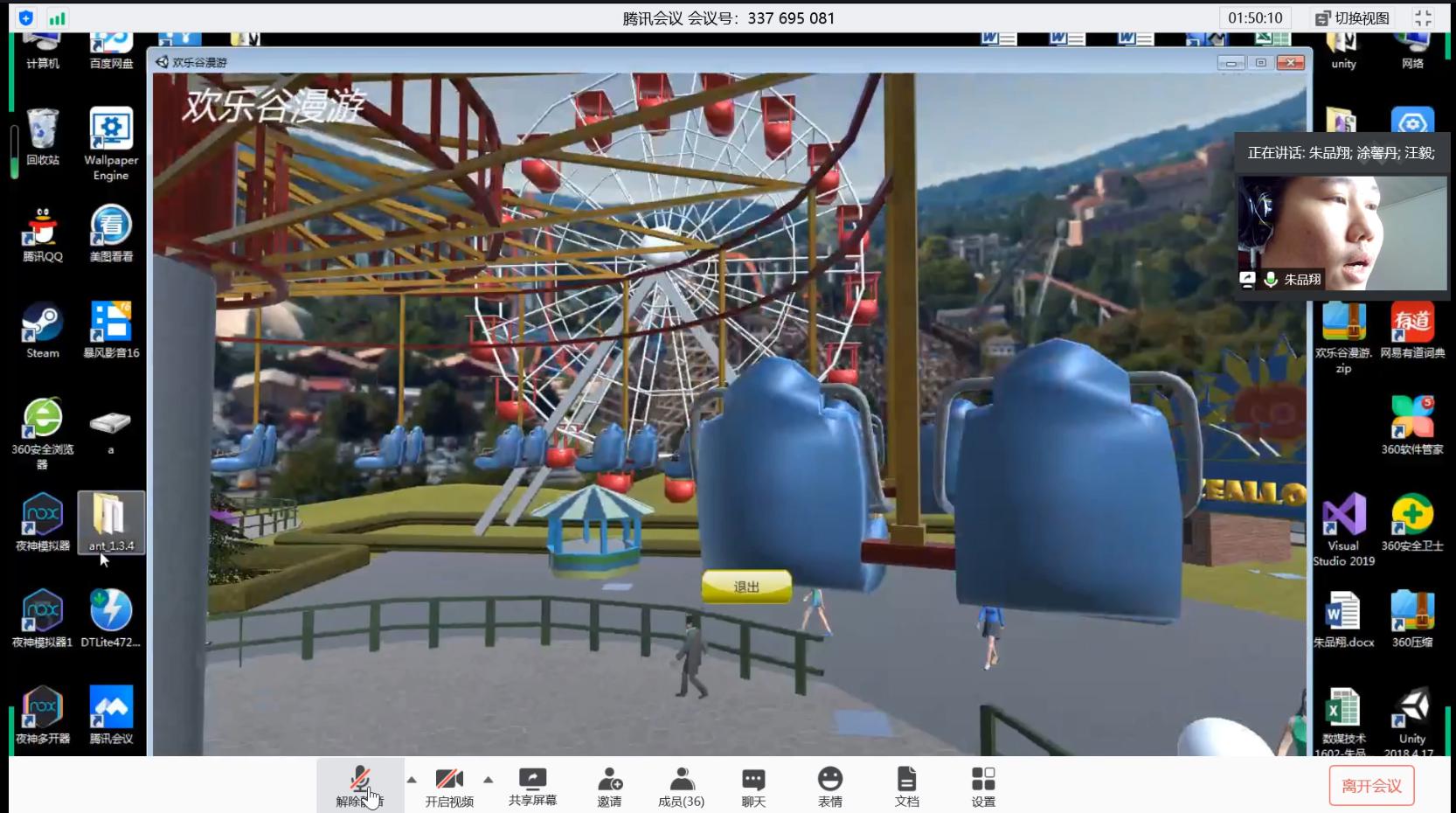This screenshot has width=1456, height=813.
Task: Turn on video with 开启视频 button
Action: [x=449, y=785]
